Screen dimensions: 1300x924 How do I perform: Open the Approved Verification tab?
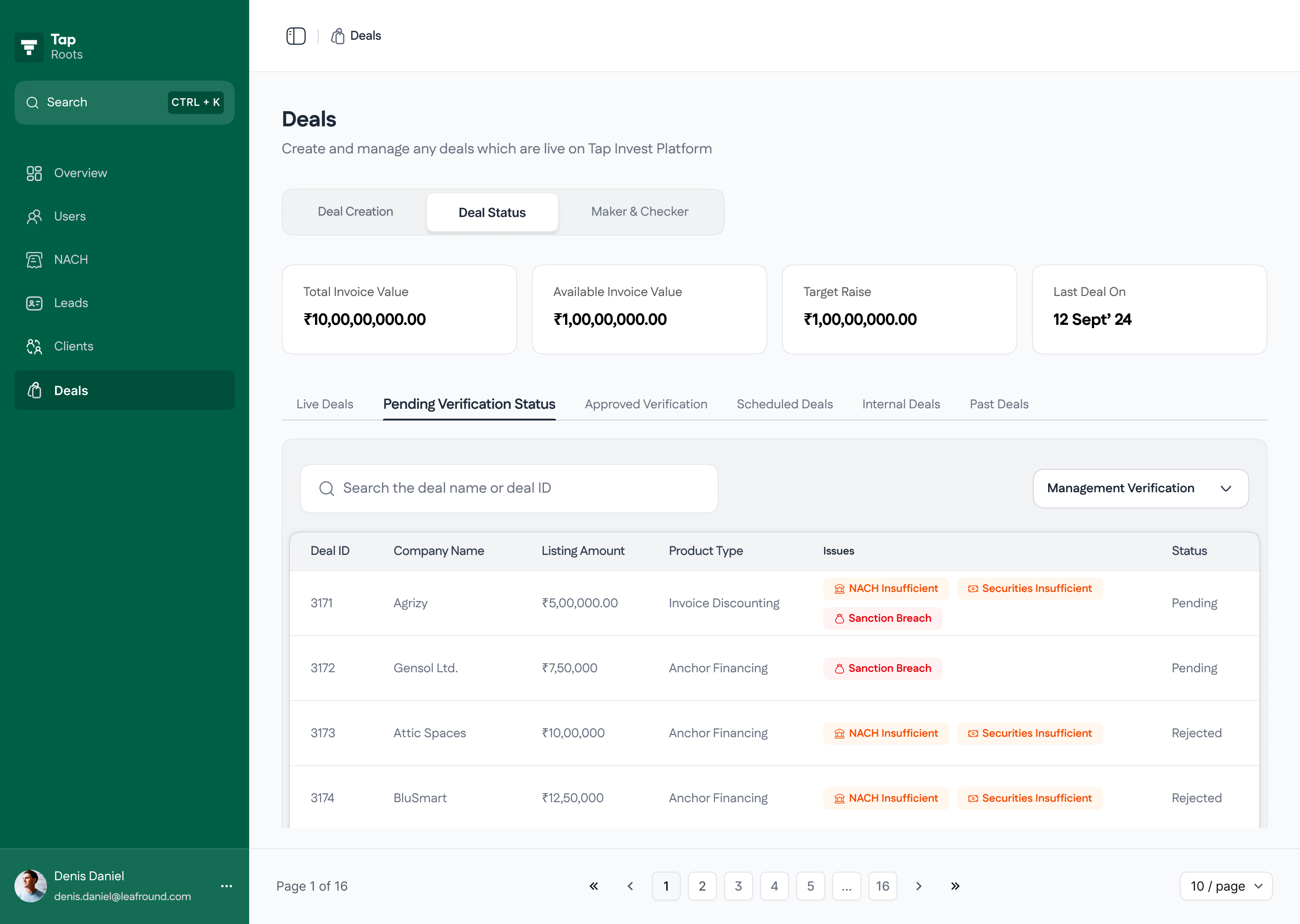(646, 404)
